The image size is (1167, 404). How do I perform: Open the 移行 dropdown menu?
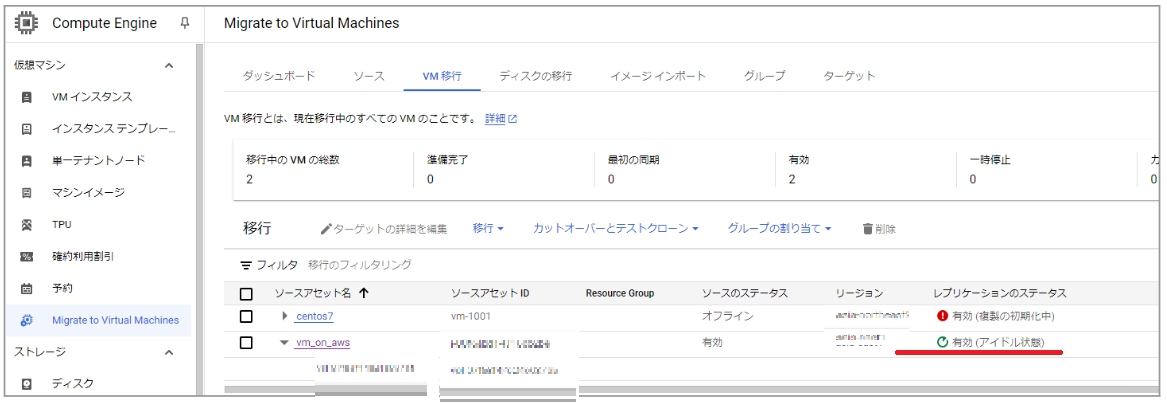[488, 228]
